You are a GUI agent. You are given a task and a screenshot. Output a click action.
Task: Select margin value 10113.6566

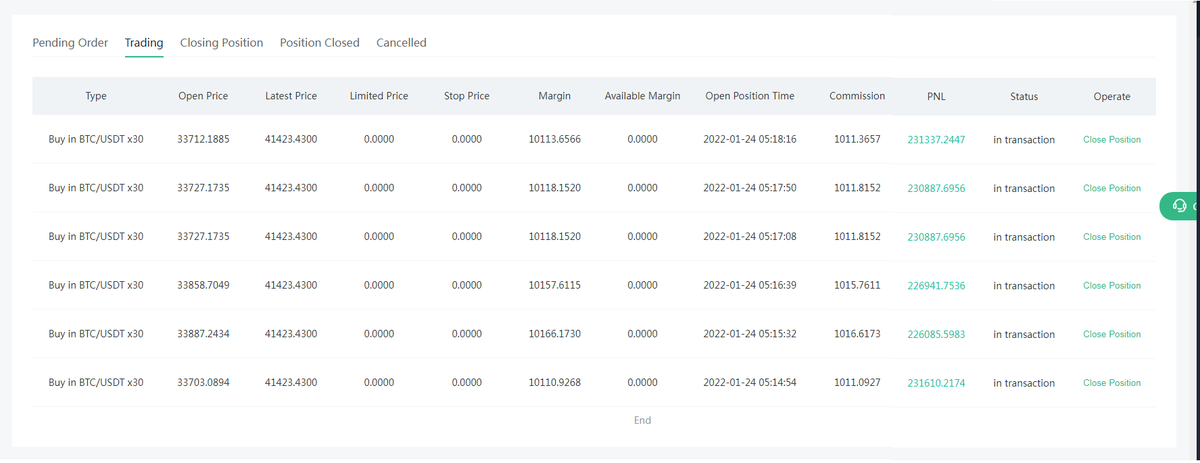point(555,139)
